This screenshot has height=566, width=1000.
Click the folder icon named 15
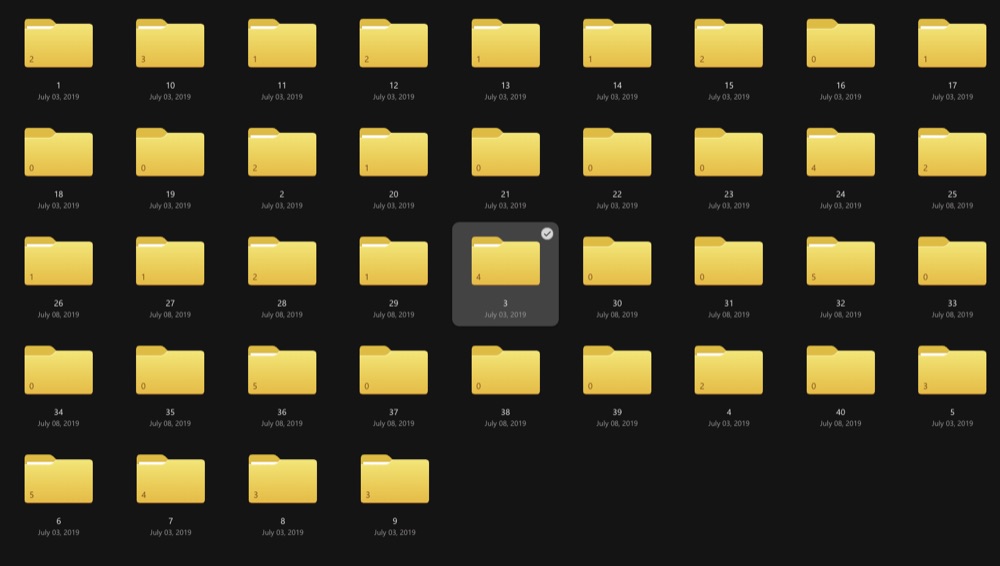coord(729,43)
